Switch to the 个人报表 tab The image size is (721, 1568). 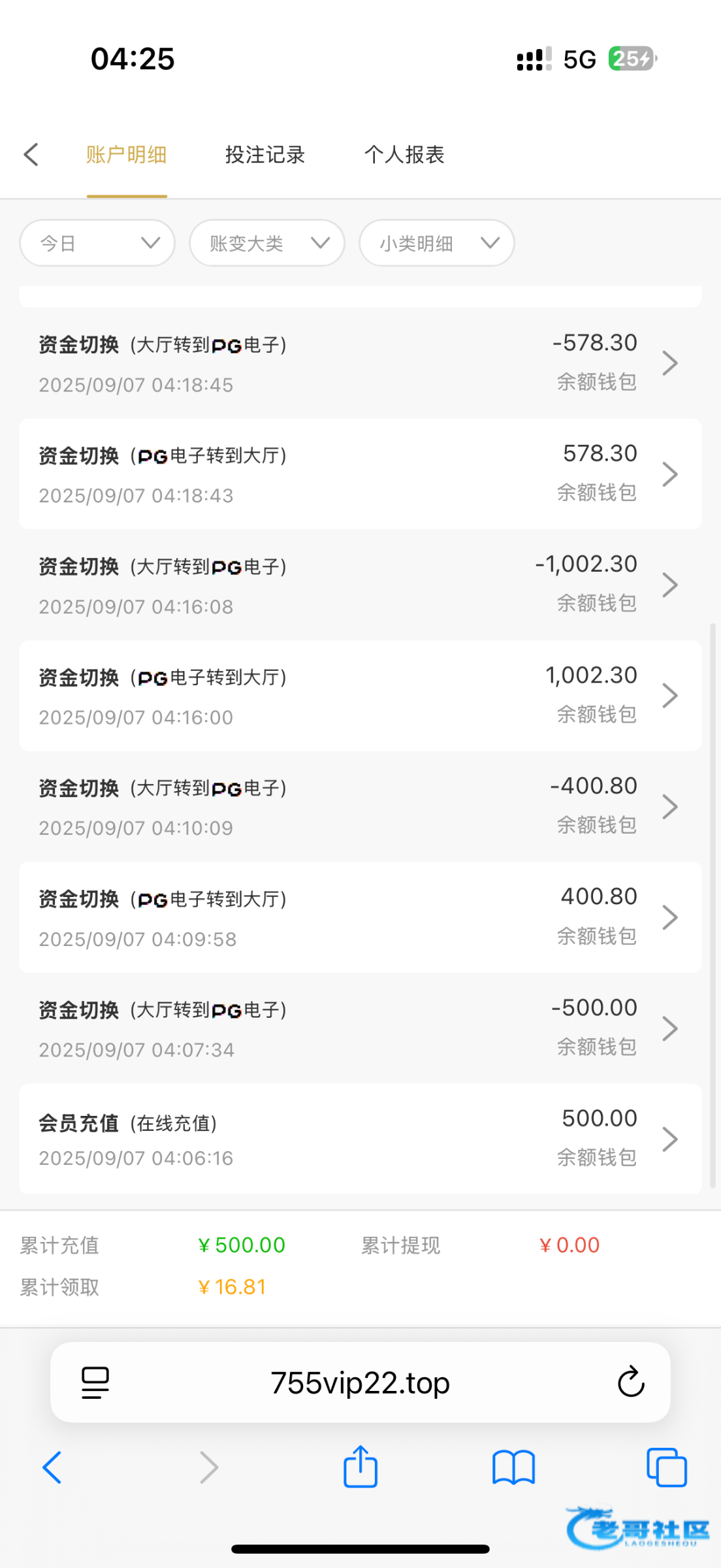(x=404, y=155)
